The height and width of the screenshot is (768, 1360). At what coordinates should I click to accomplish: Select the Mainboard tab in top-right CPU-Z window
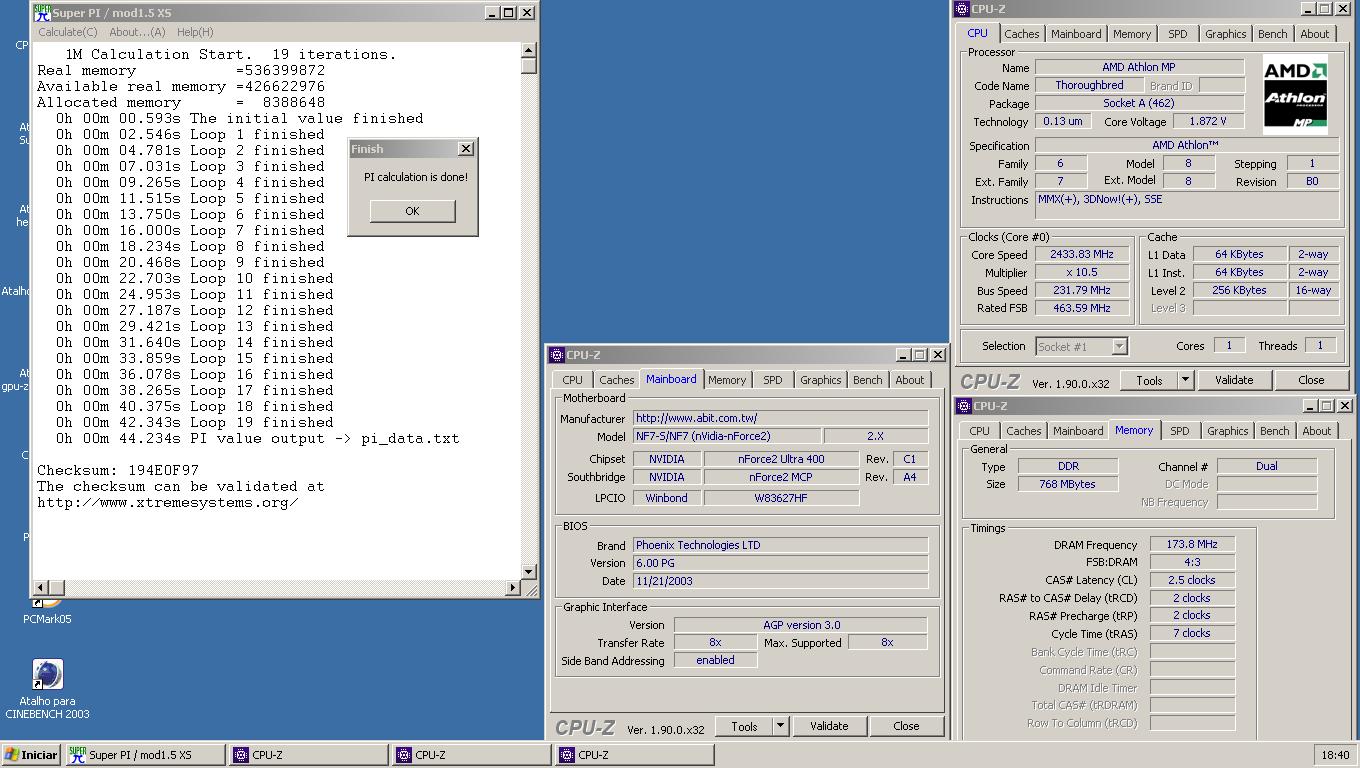[x=1076, y=34]
